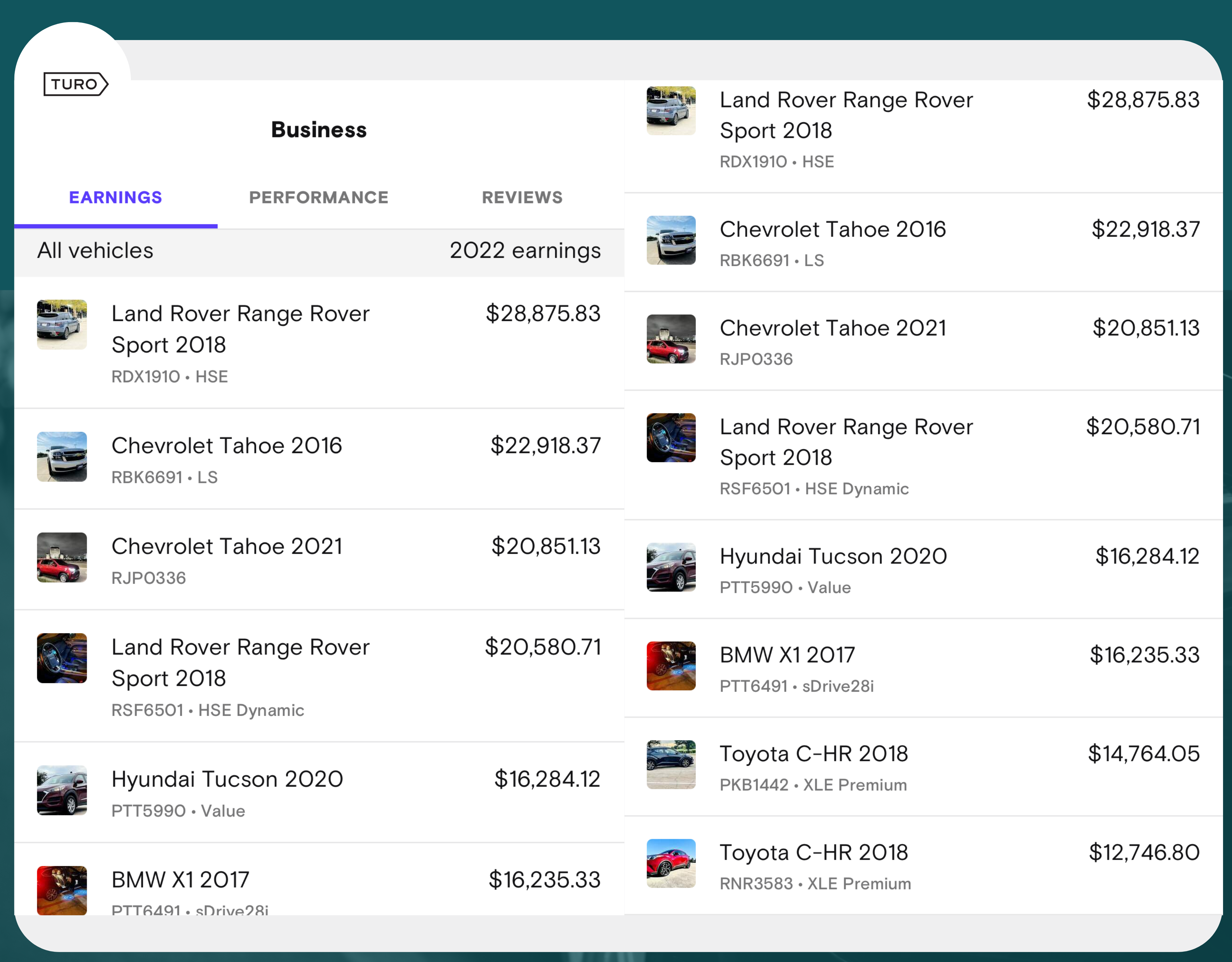Click the red Toyota C-HR RNR3583 photo
The image size is (1232, 962).
point(671,864)
